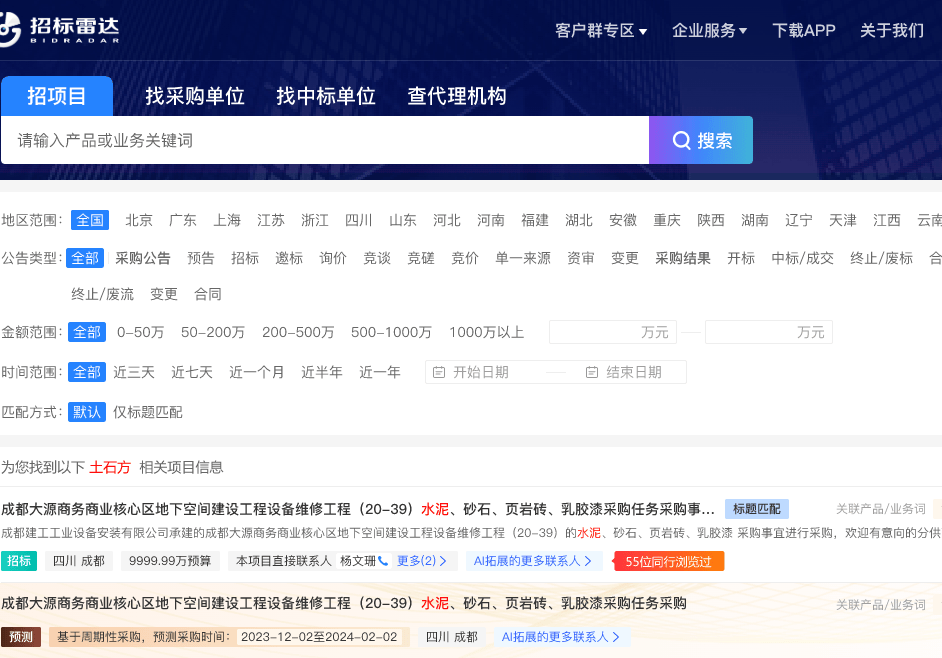Filter announcement type by 采购结果
The width and height of the screenshot is (942, 658).
pyautogui.click(x=682, y=258)
